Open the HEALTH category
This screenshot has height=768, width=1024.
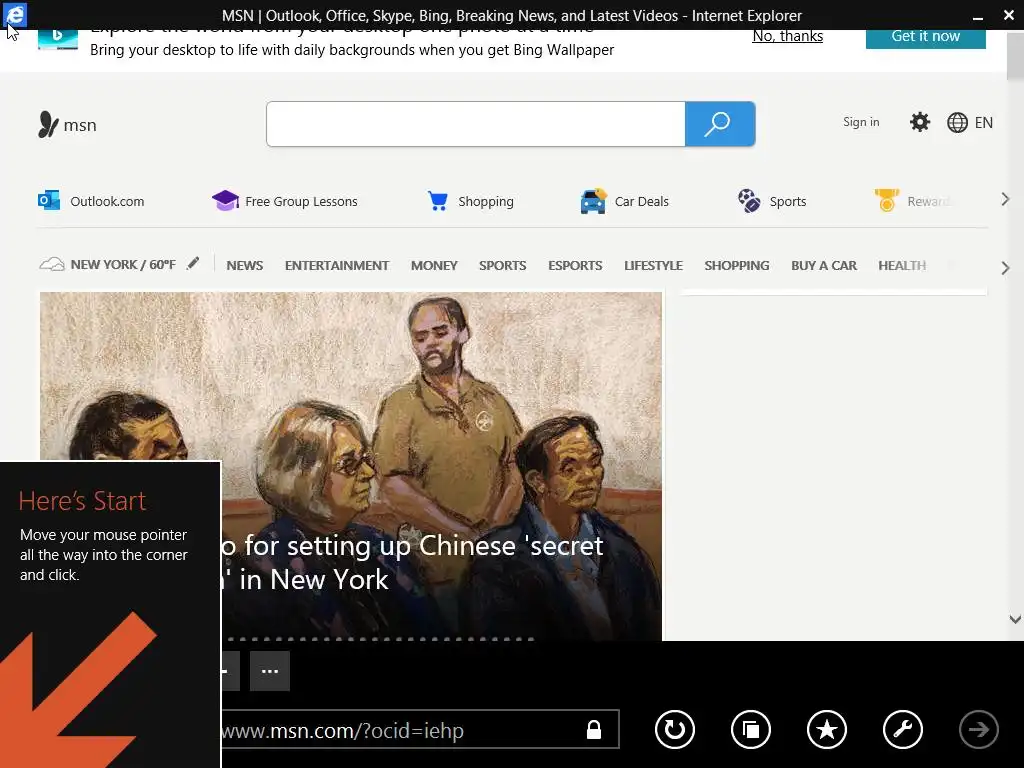902,265
